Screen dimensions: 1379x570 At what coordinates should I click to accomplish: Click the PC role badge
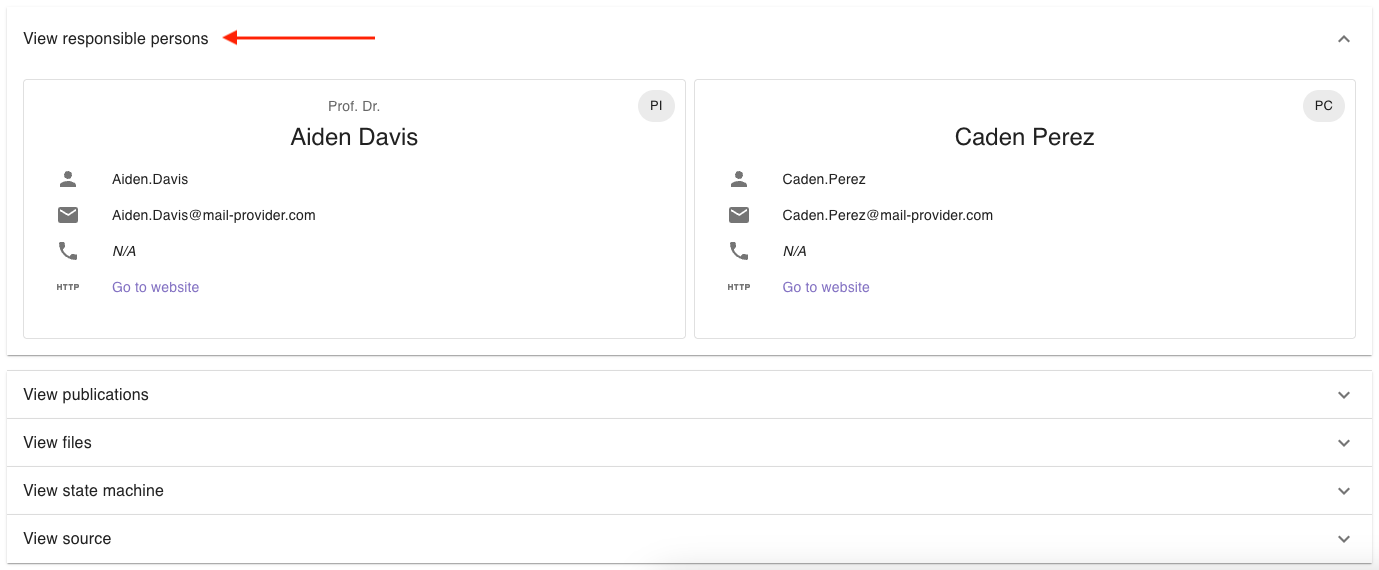[x=1323, y=106]
